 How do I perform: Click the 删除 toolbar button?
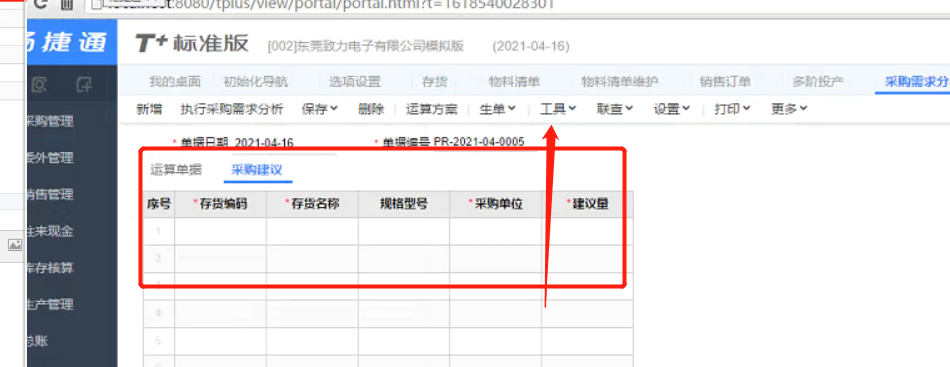click(x=371, y=109)
